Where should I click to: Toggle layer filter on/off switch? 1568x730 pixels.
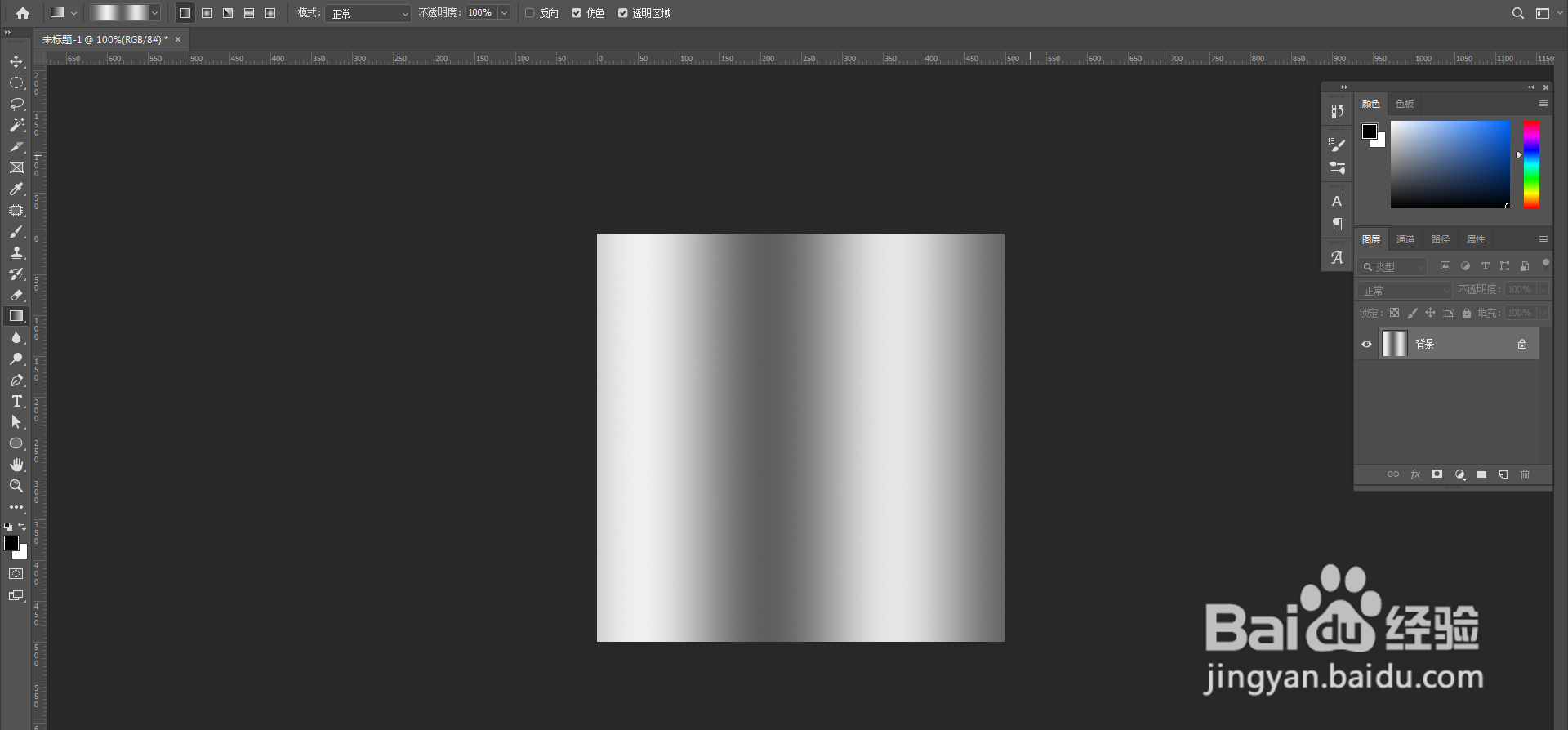[x=1545, y=264]
